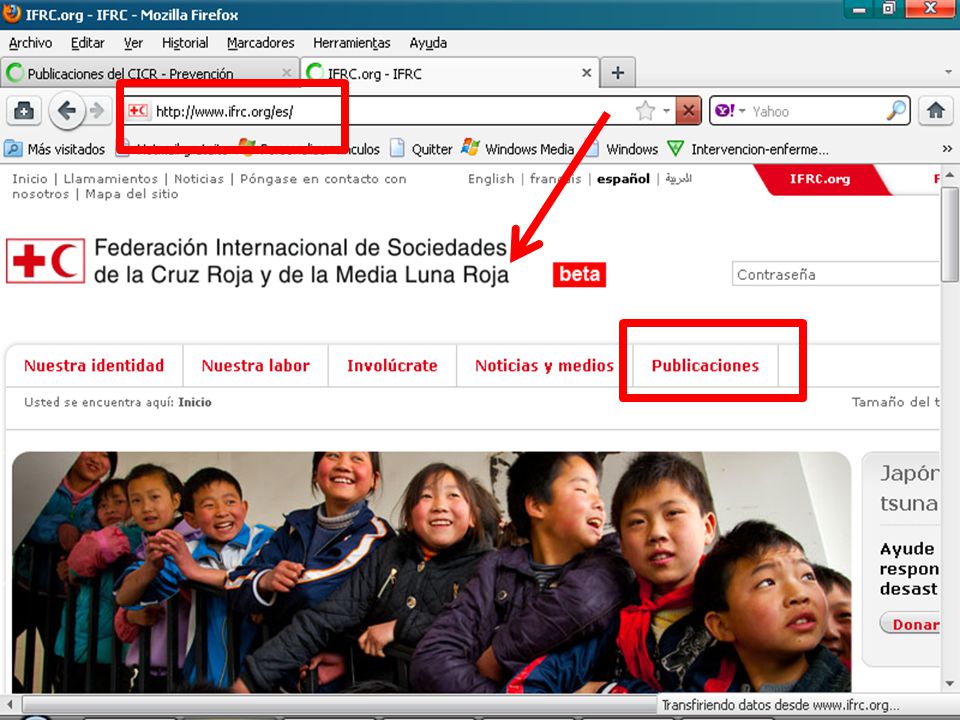This screenshot has height=720, width=960.
Task: Expand the address bar history dropdown arrow
Action: [666, 111]
